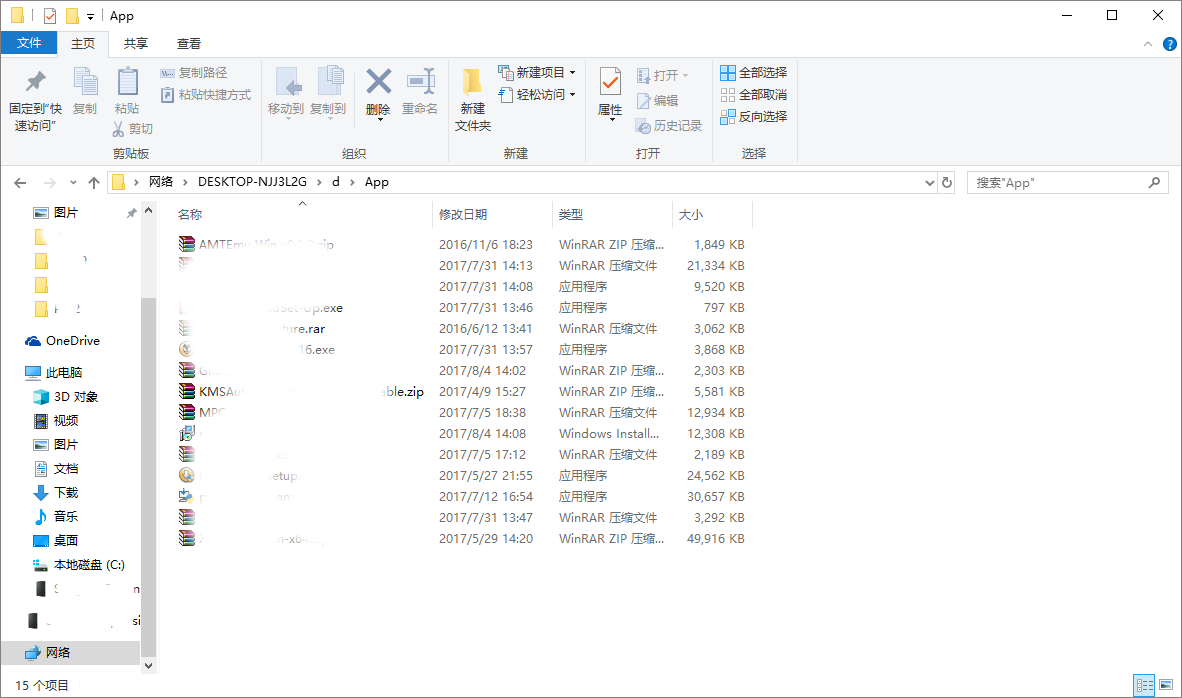Select Local Disk (C:) in navigation pane
Screen dimensions: 1182x698
coord(78,565)
